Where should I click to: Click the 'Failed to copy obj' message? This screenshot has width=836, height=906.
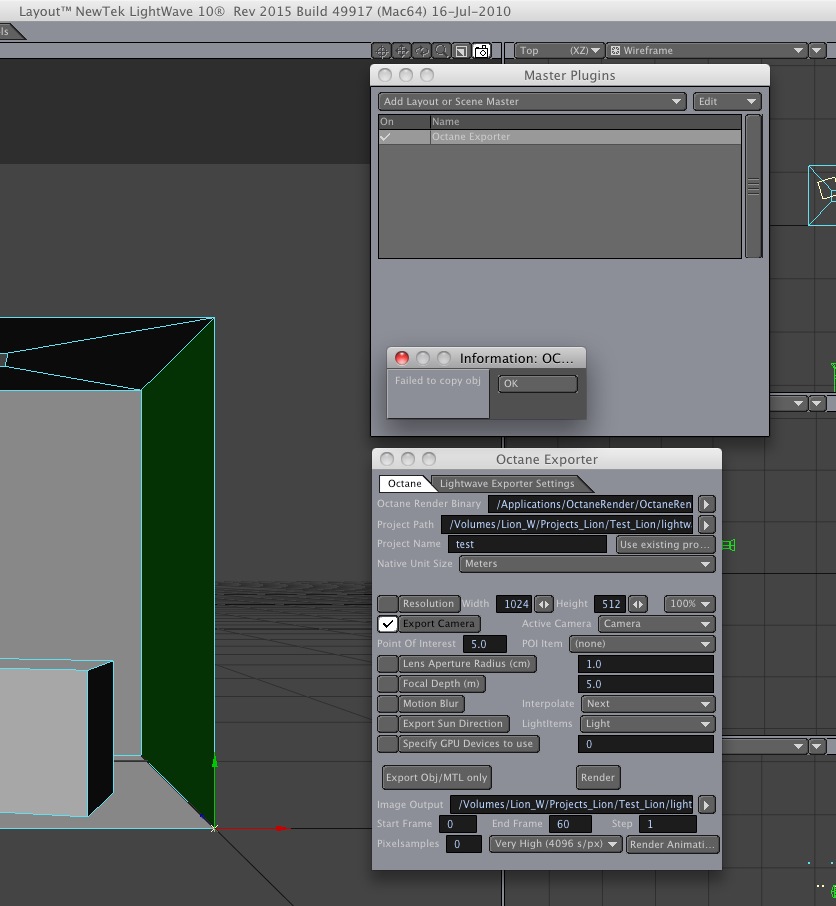437,381
